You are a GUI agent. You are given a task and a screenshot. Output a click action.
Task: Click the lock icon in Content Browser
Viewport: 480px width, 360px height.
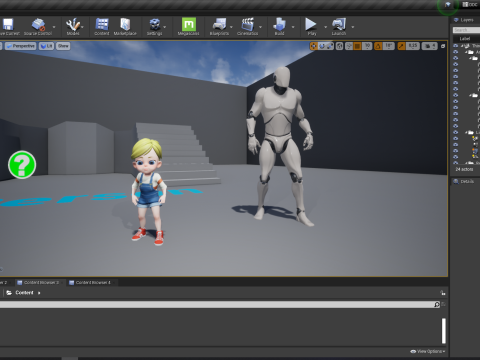pyautogui.click(x=443, y=293)
